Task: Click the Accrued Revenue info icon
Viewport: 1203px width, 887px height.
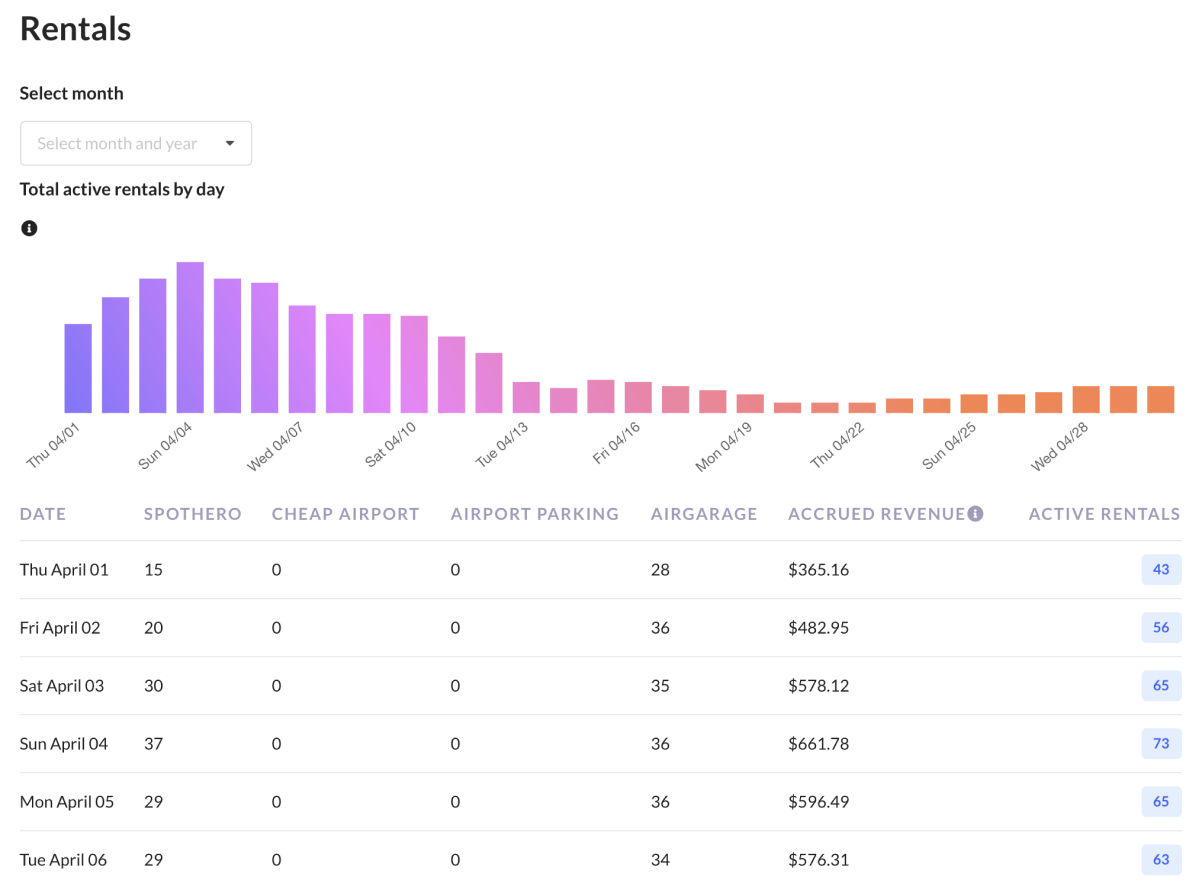Action: click(975, 514)
